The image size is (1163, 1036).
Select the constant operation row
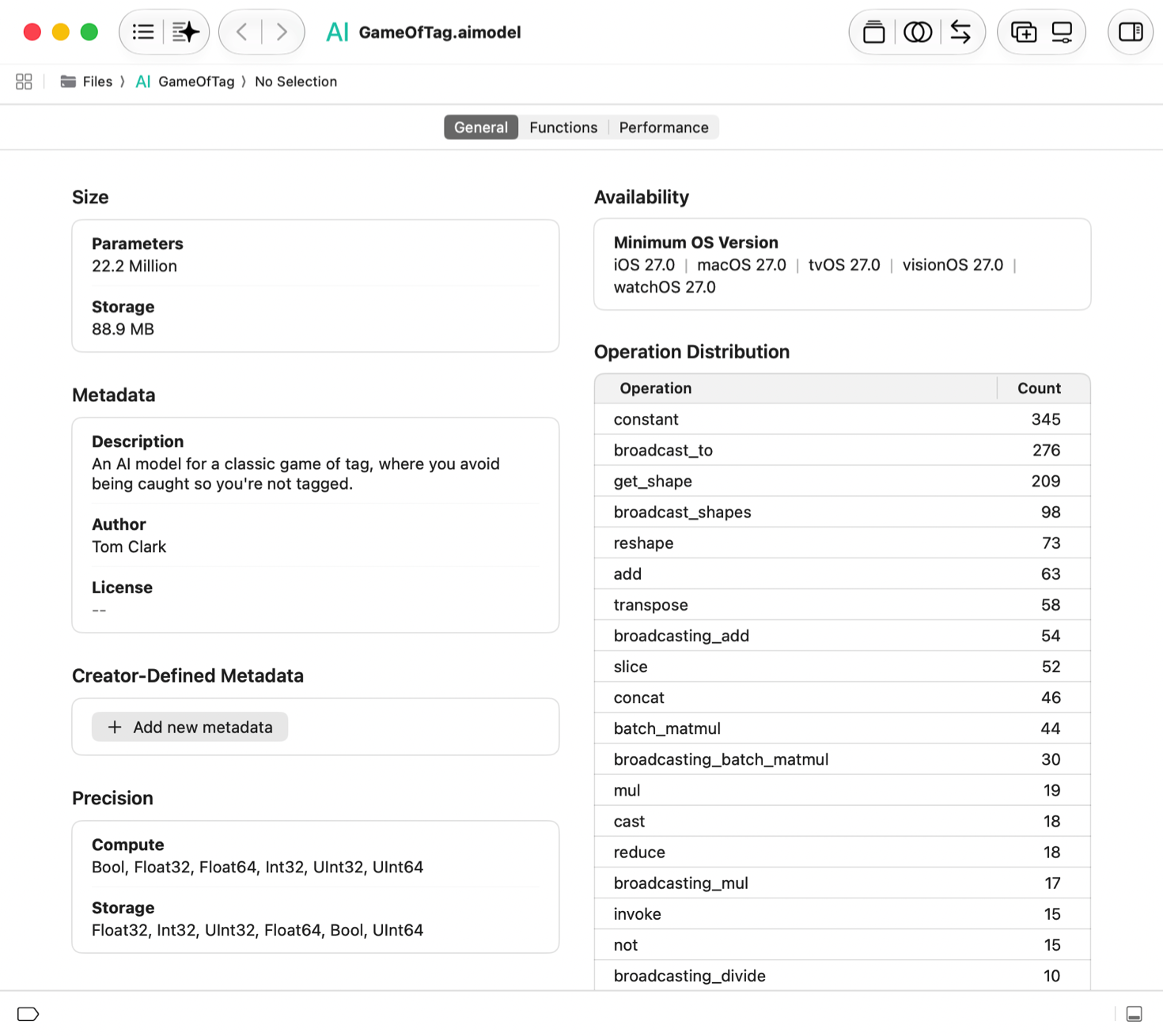click(843, 419)
